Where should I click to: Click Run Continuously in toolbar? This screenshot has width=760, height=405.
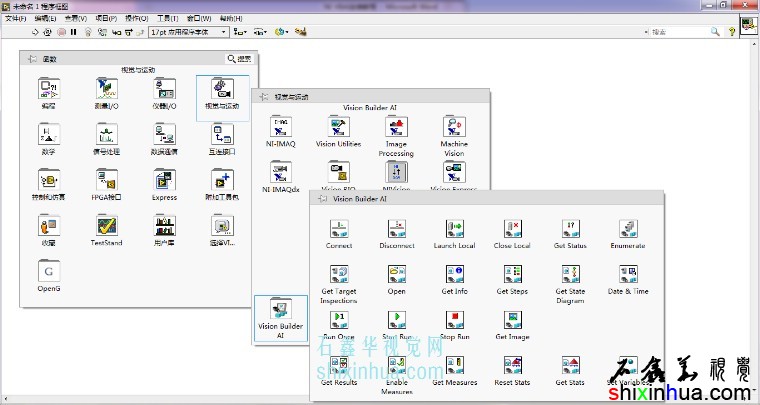tap(48, 32)
